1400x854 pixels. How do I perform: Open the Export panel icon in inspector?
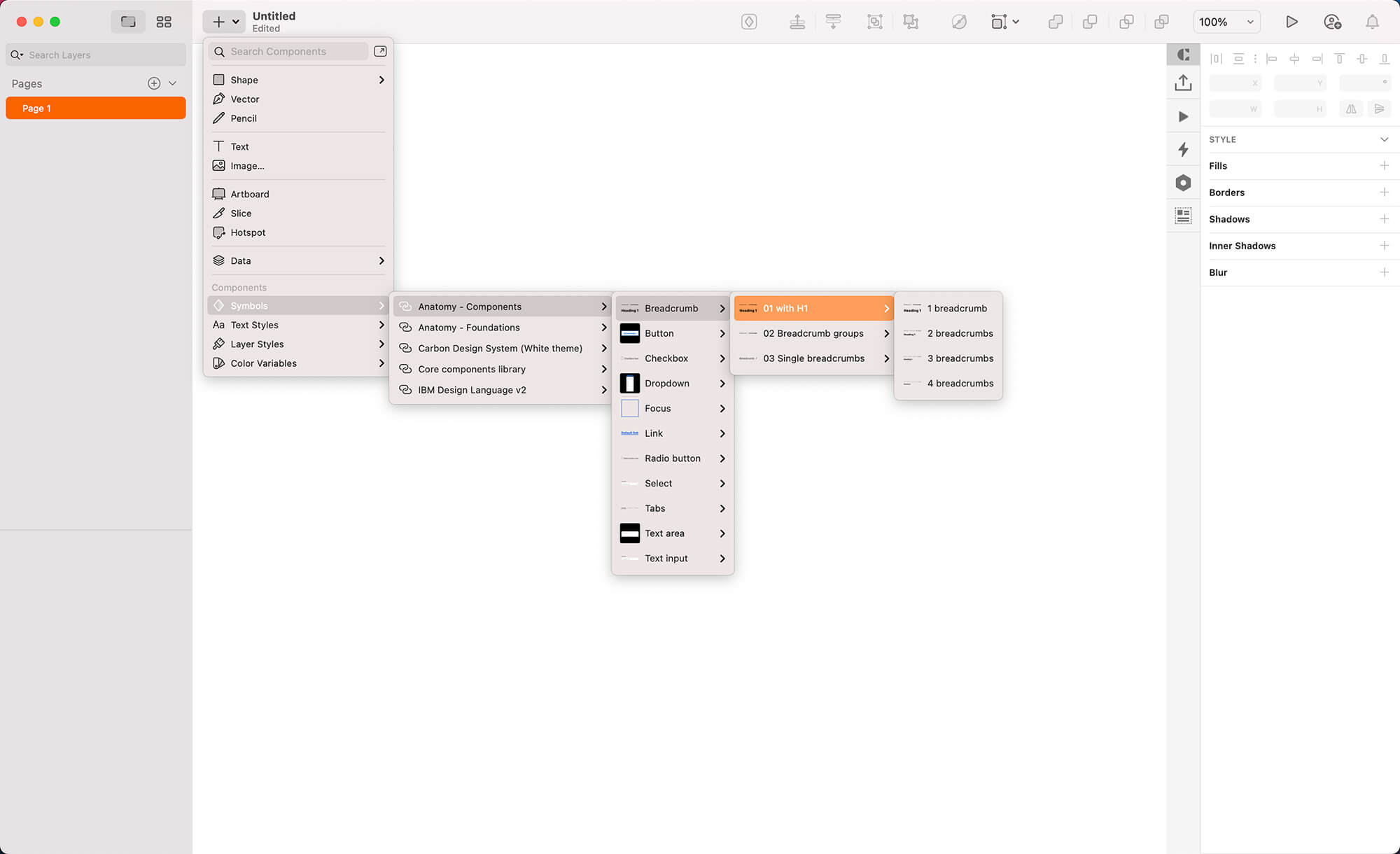coord(1183,83)
